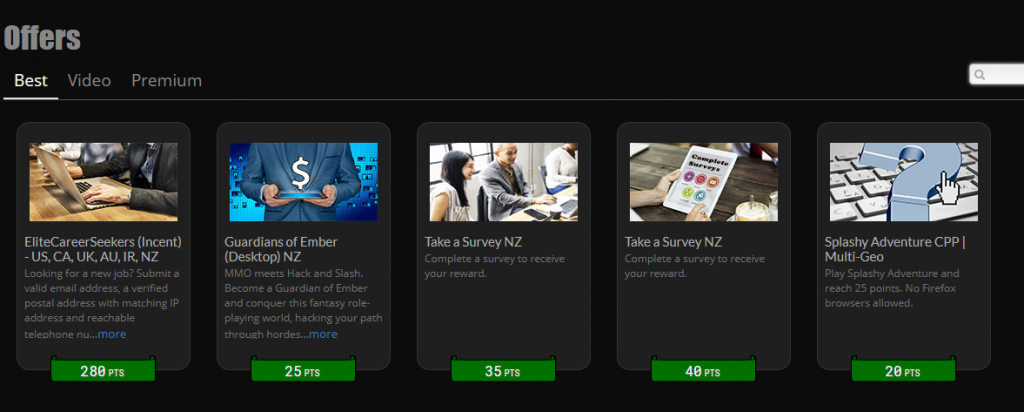The width and height of the screenshot is (1024, 412).
Task: Focus the offers search input field
Action: [x=997, y=75]
